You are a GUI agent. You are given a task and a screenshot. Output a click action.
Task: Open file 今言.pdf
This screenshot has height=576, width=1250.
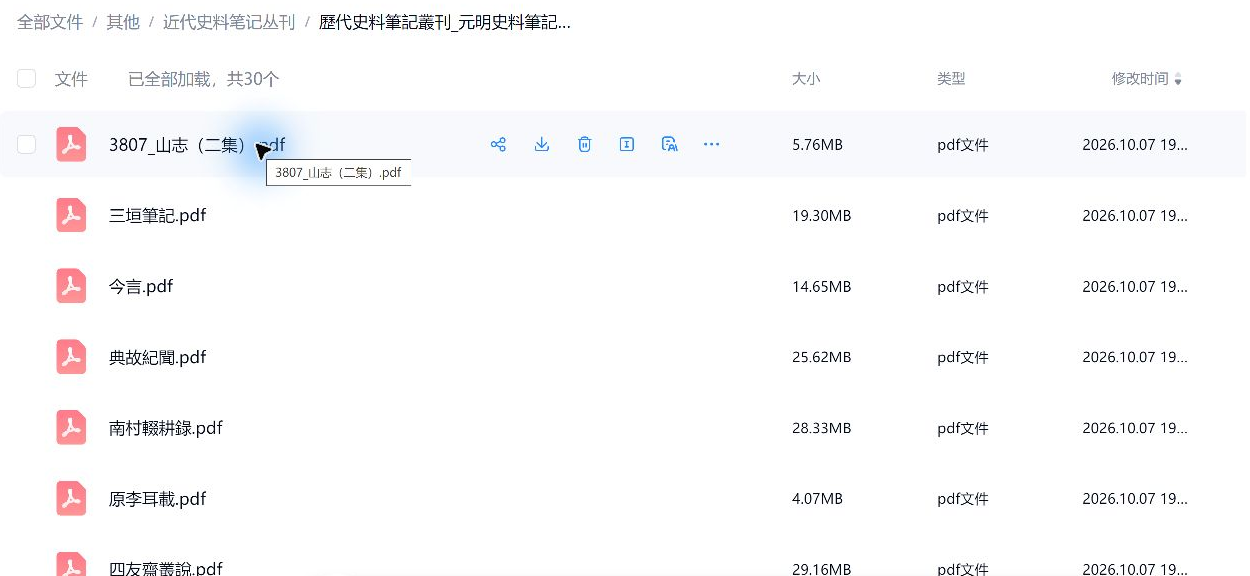(x=141, y=286)
